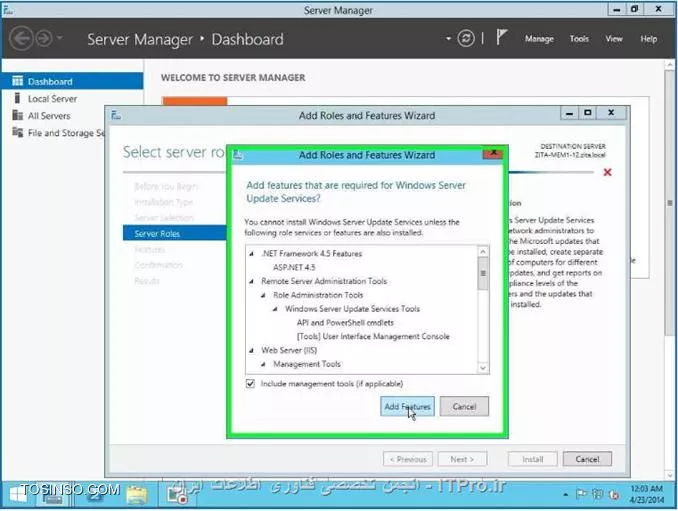Screen dimensions: 678x511
Task: Collapse Web Server (IIS) node
Action: tap(252, 351)
